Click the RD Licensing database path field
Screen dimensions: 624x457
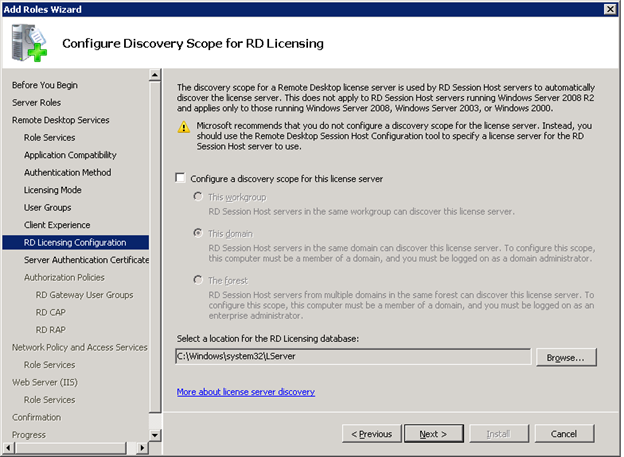[x=352, y=357]
